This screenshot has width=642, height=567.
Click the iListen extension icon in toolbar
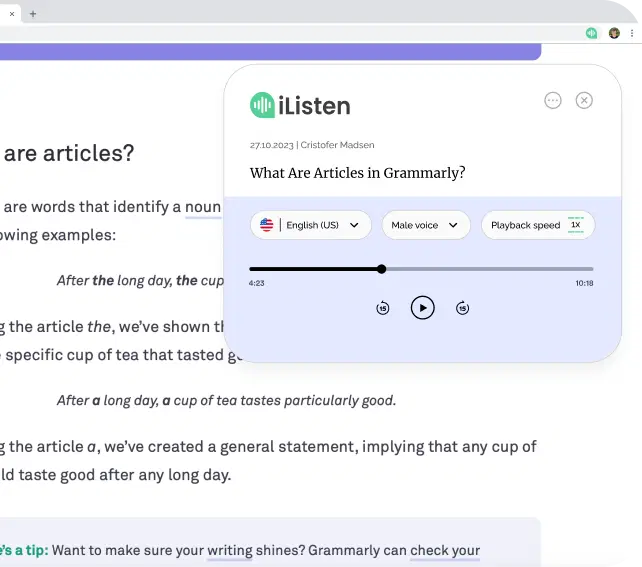[x=592, y=33]
